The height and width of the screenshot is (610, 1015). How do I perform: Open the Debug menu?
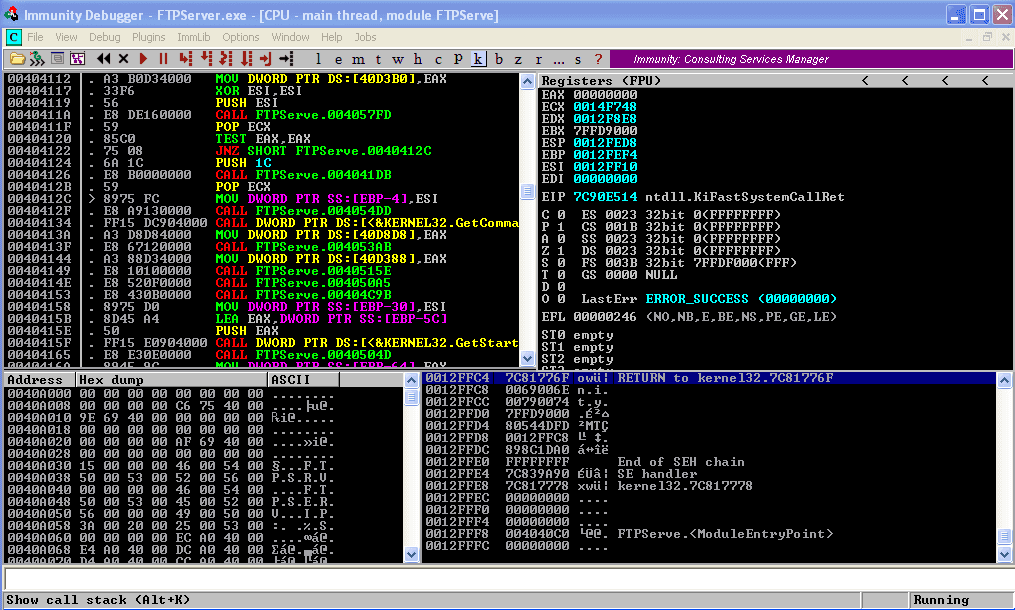pyautogui.click(x=104, y=38)
